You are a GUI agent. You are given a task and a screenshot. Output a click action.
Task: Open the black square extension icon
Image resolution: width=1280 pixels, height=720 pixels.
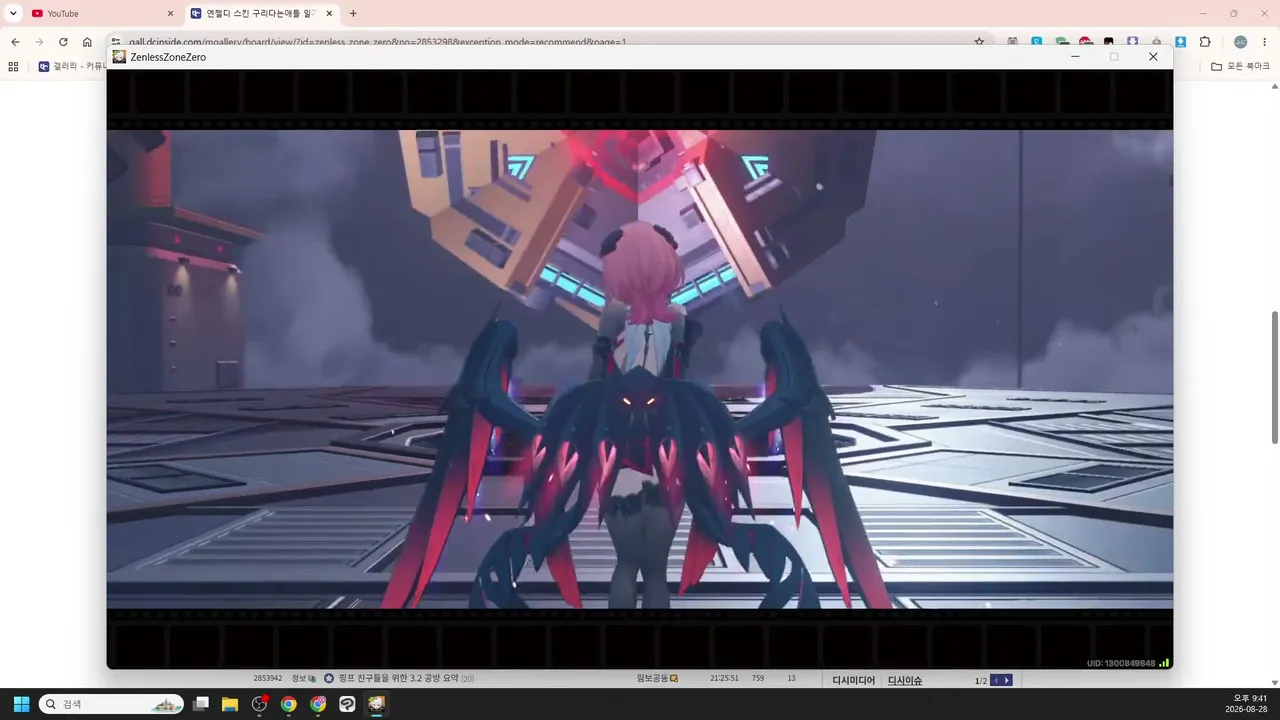click(x=1109, y=42)
